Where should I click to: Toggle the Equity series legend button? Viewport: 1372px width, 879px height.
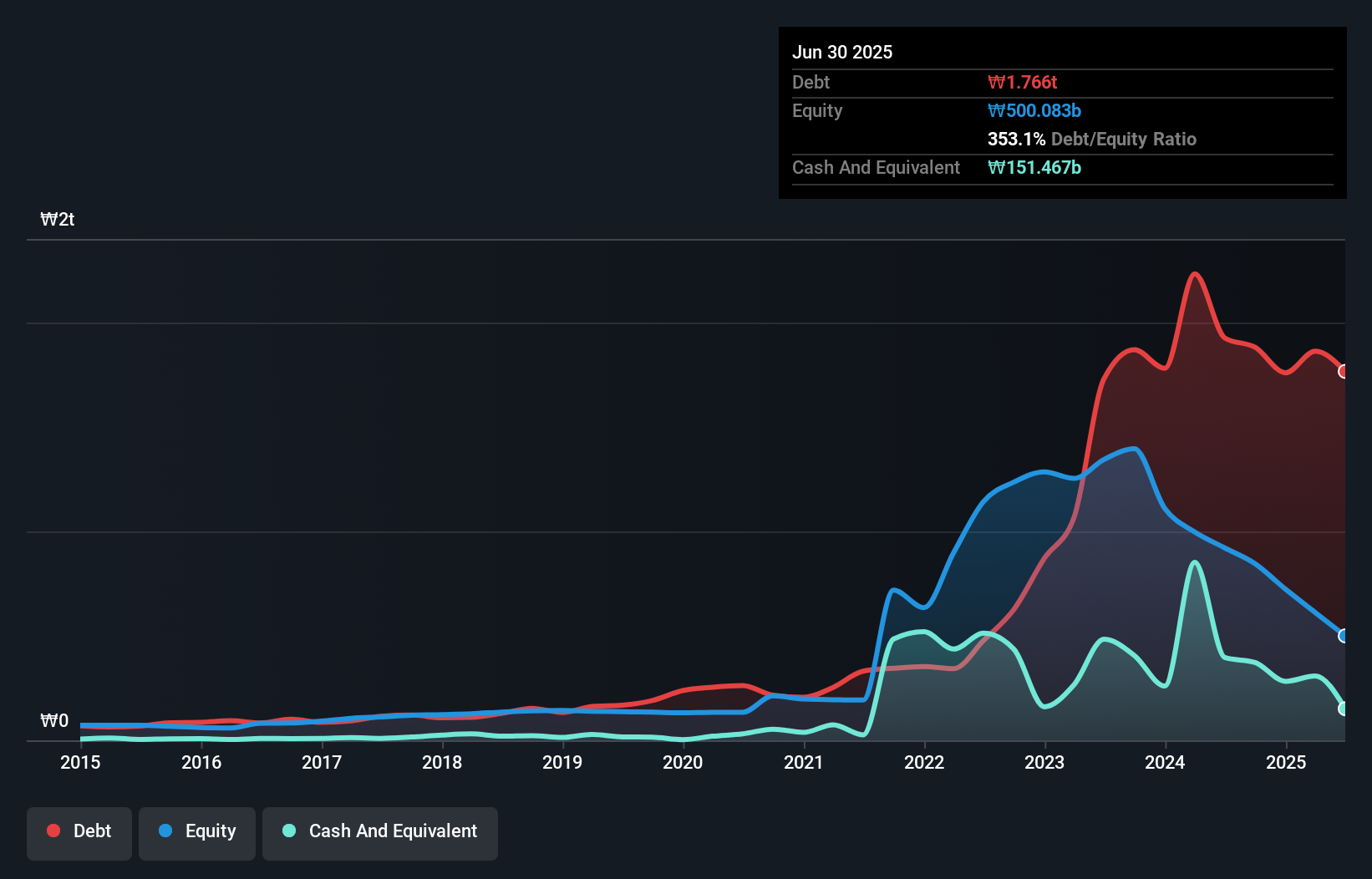coord(197,833)
